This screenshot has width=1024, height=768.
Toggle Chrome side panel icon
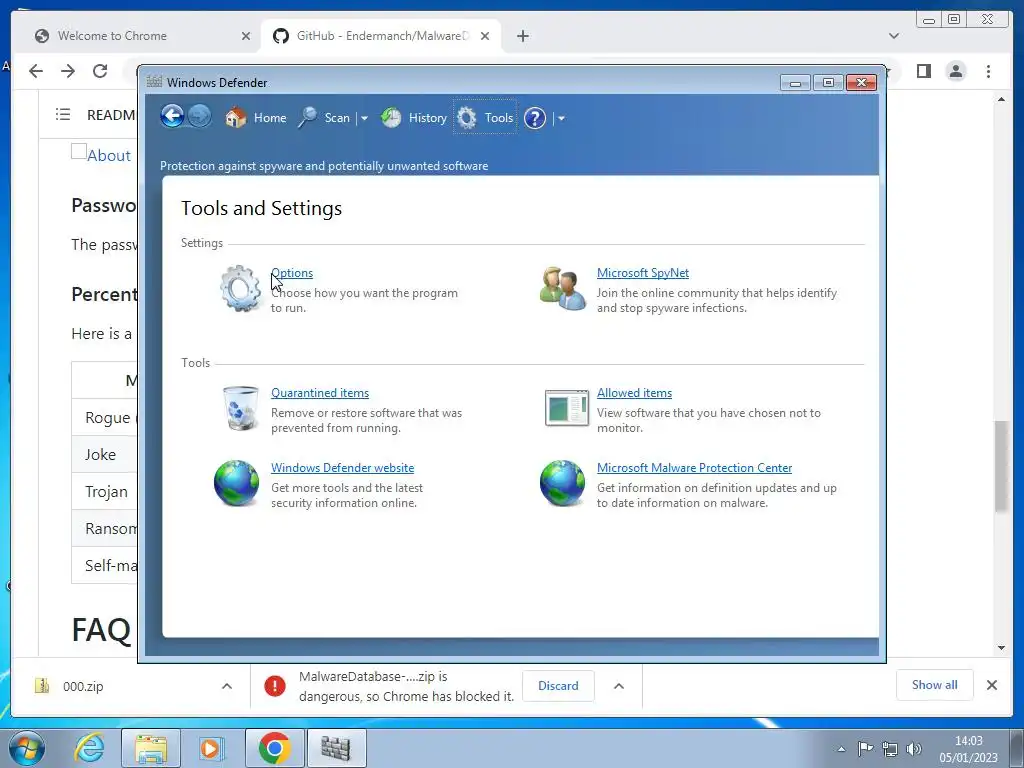click(923, 71)
